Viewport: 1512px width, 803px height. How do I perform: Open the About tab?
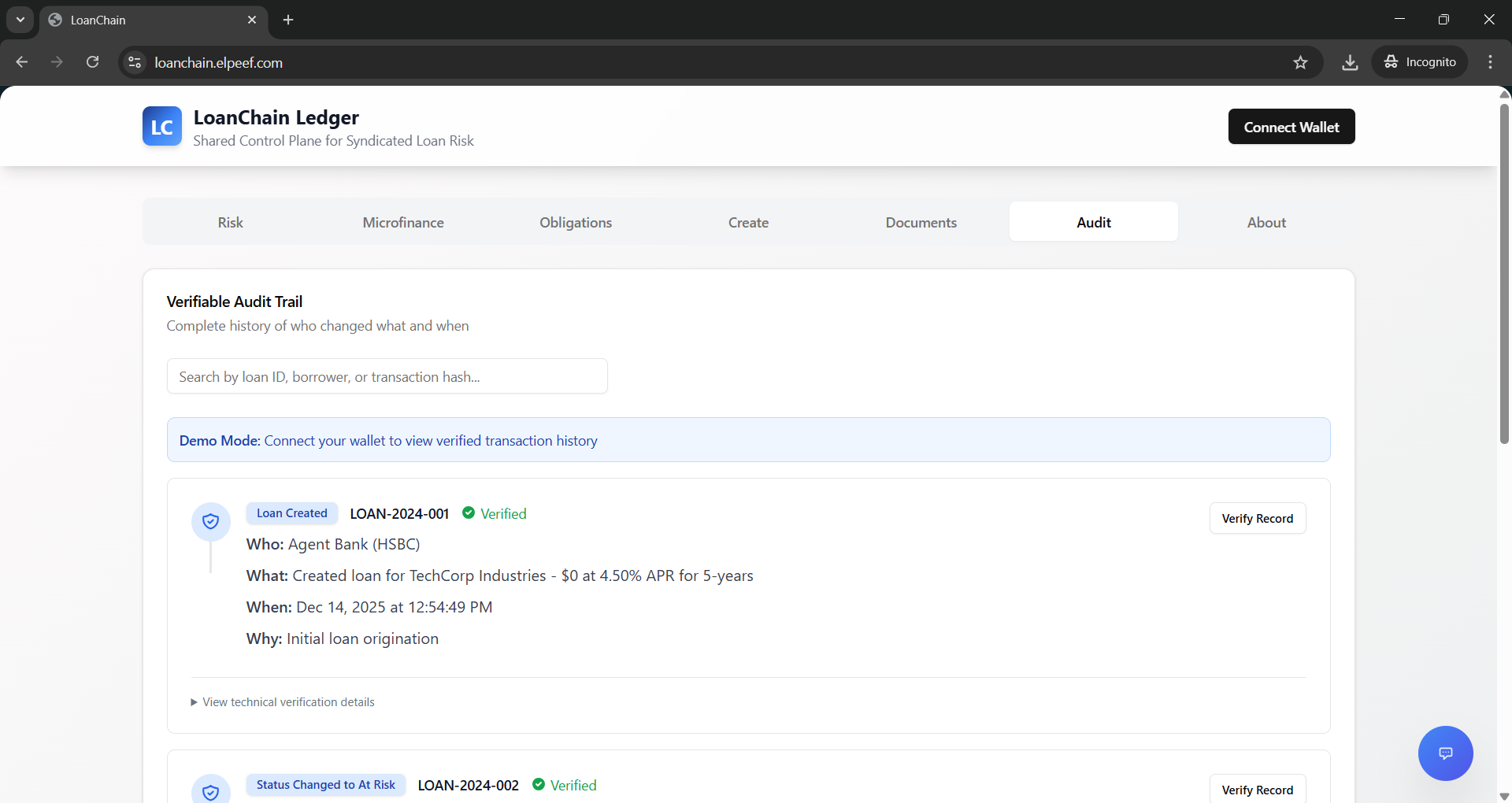1266,223
